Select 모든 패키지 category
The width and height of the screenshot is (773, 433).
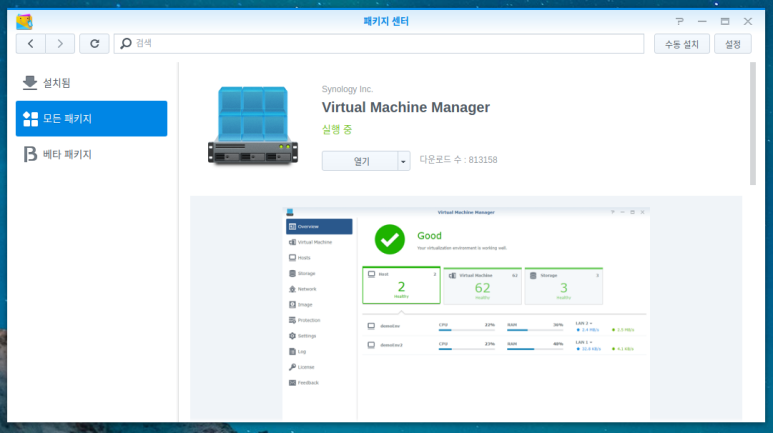click(x=92, y=119)
